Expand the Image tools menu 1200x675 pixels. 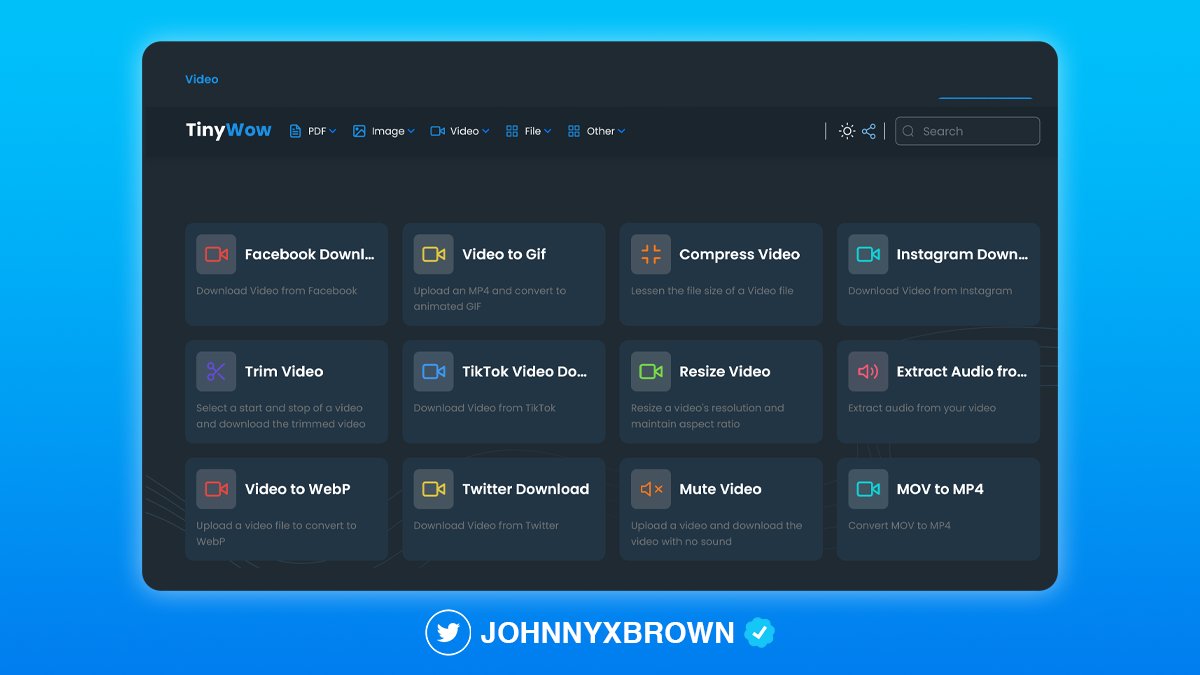pyautogui.click(x=383, y=131)
